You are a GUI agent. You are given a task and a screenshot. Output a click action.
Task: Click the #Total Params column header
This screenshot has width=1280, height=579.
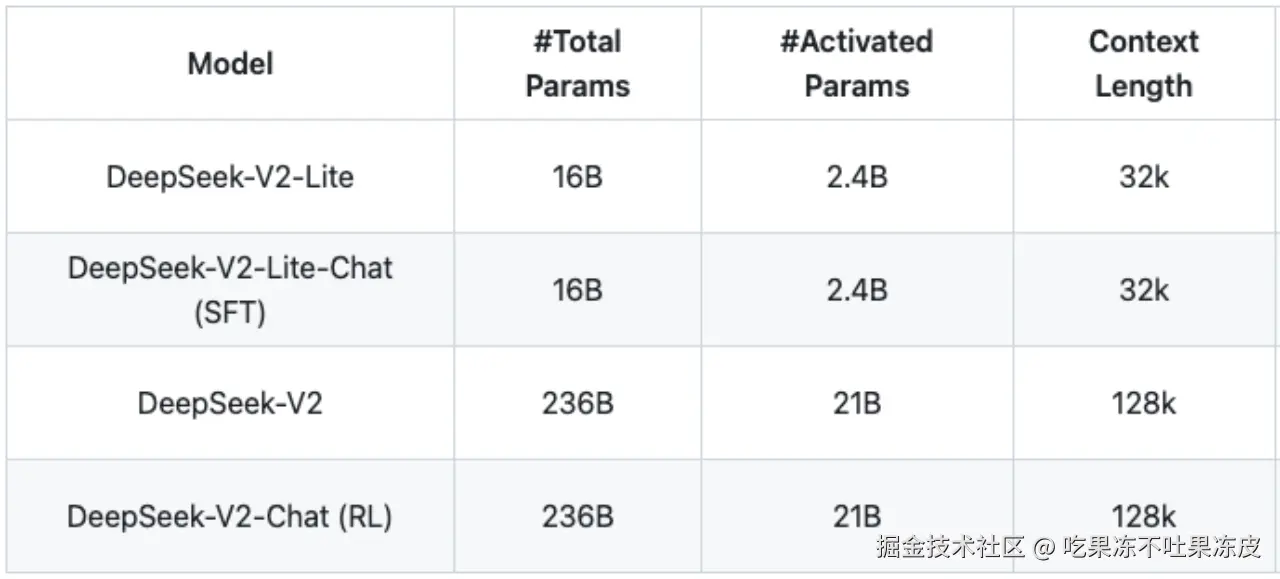[577, 64]
